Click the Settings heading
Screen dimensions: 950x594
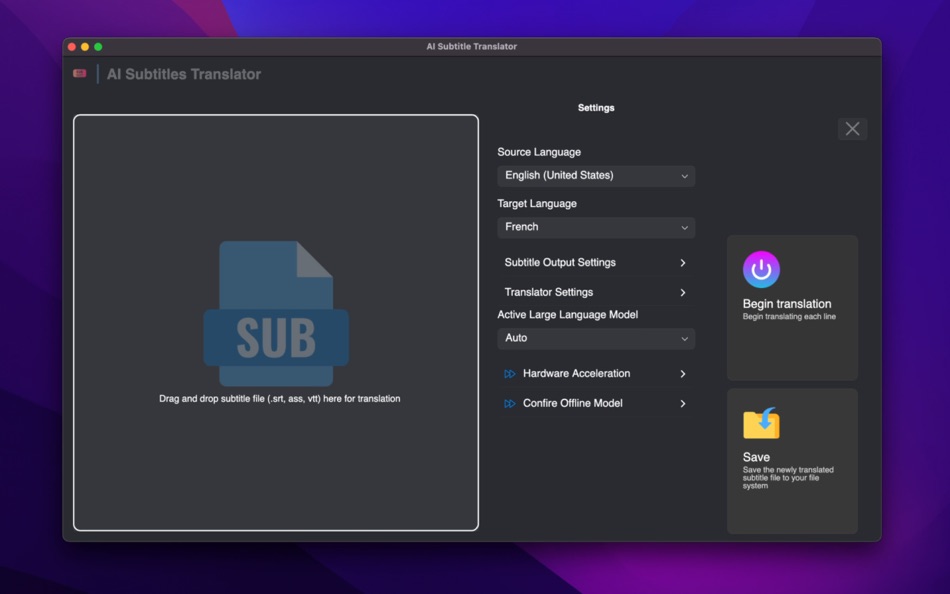click(x=596, y=107)
